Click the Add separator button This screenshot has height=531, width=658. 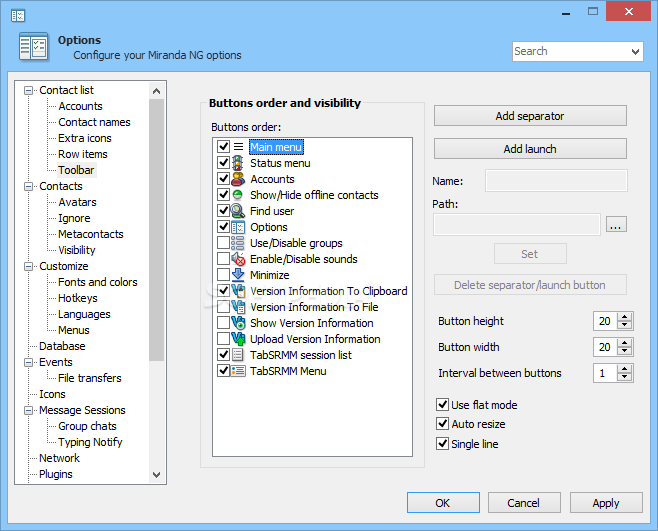click(x=530, y=116)
